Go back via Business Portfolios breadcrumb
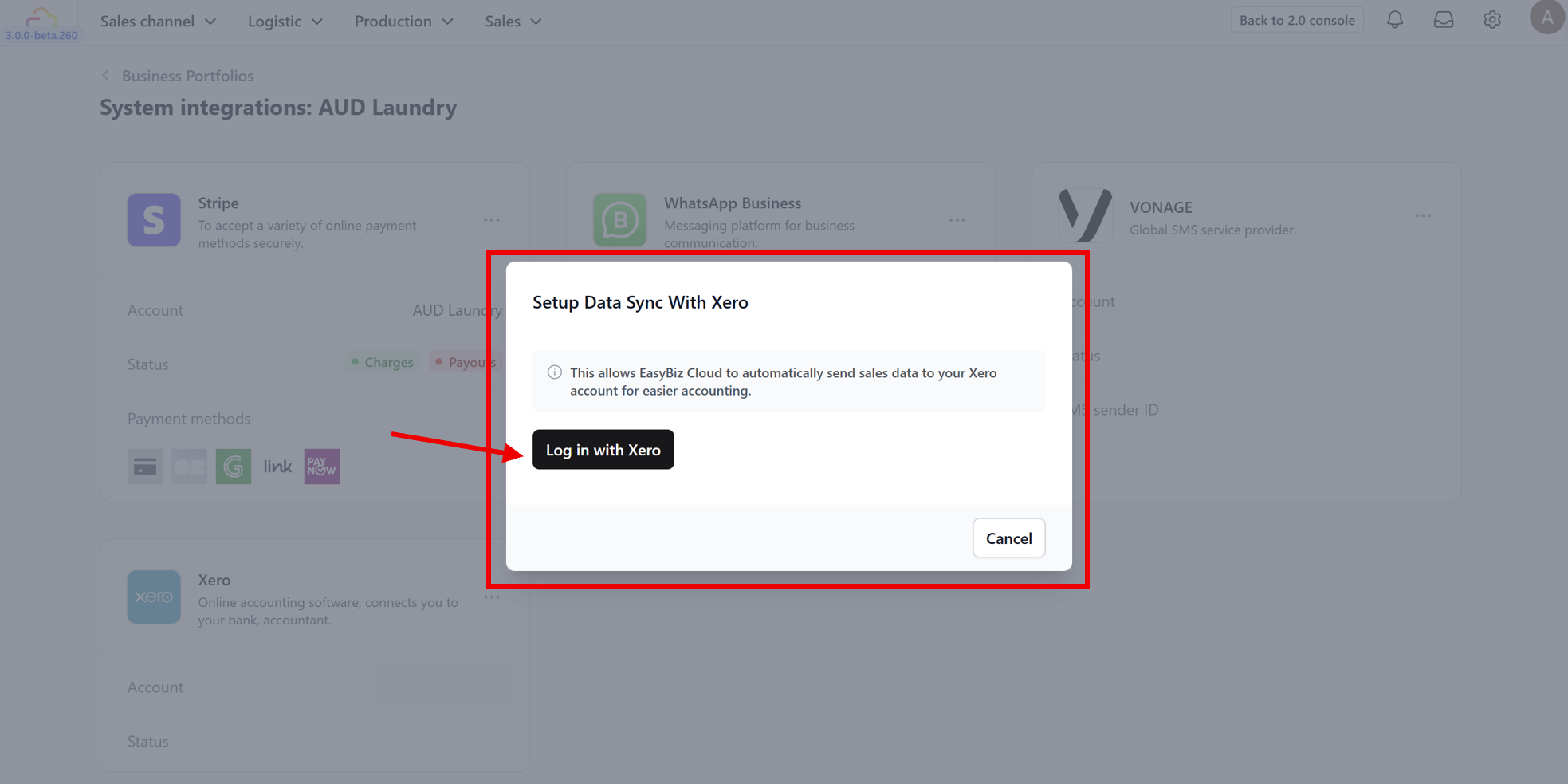Viewport: 1568px width, 784px height. pyautogui.click(x=187, y=75)
